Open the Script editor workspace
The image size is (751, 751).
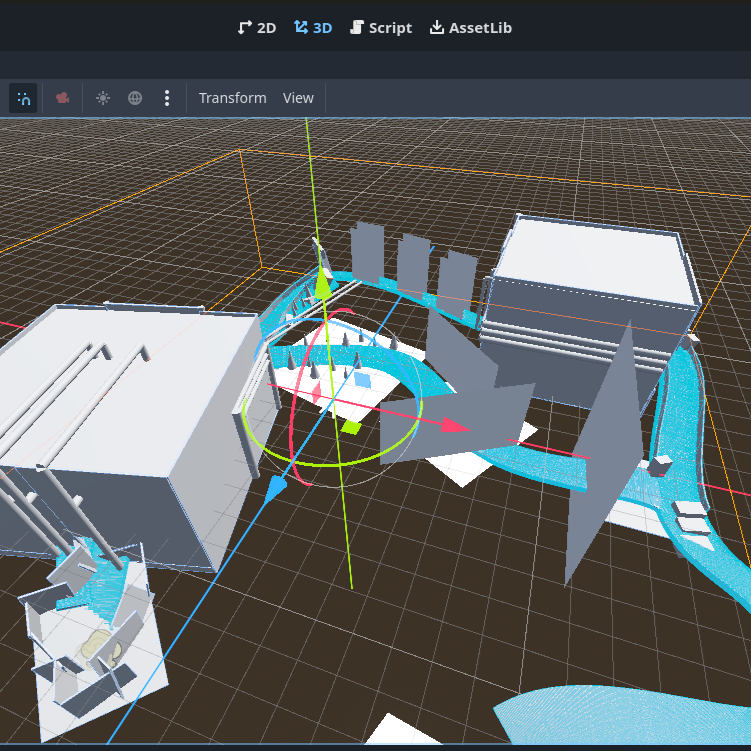[x=380, y=28]
